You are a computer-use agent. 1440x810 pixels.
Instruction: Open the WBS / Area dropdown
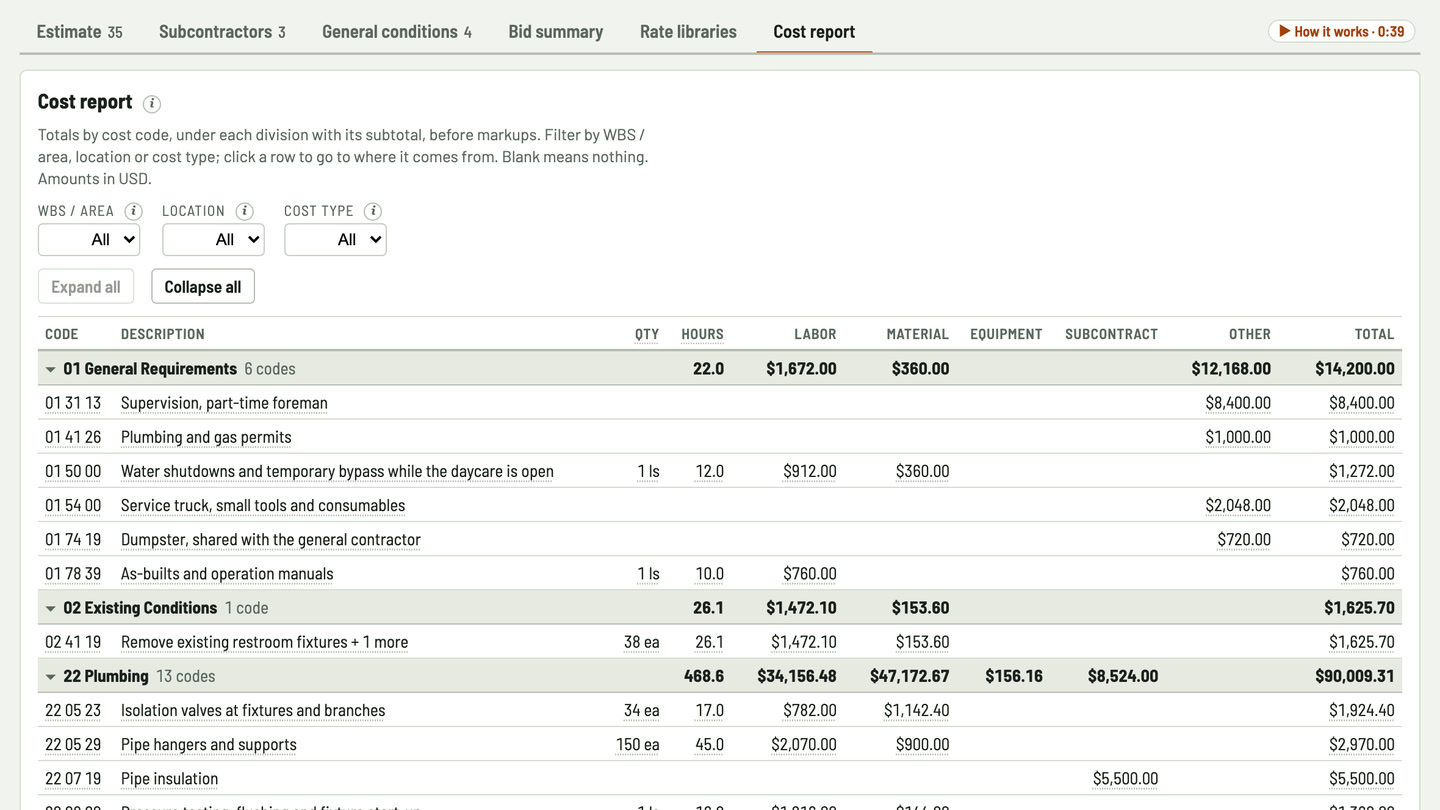89,240
